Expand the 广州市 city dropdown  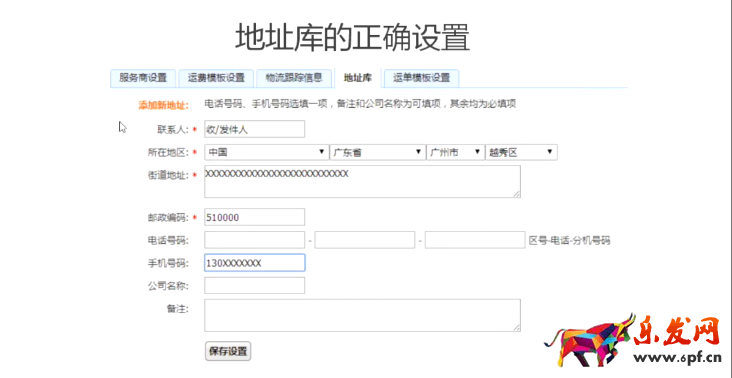(455, 152)
